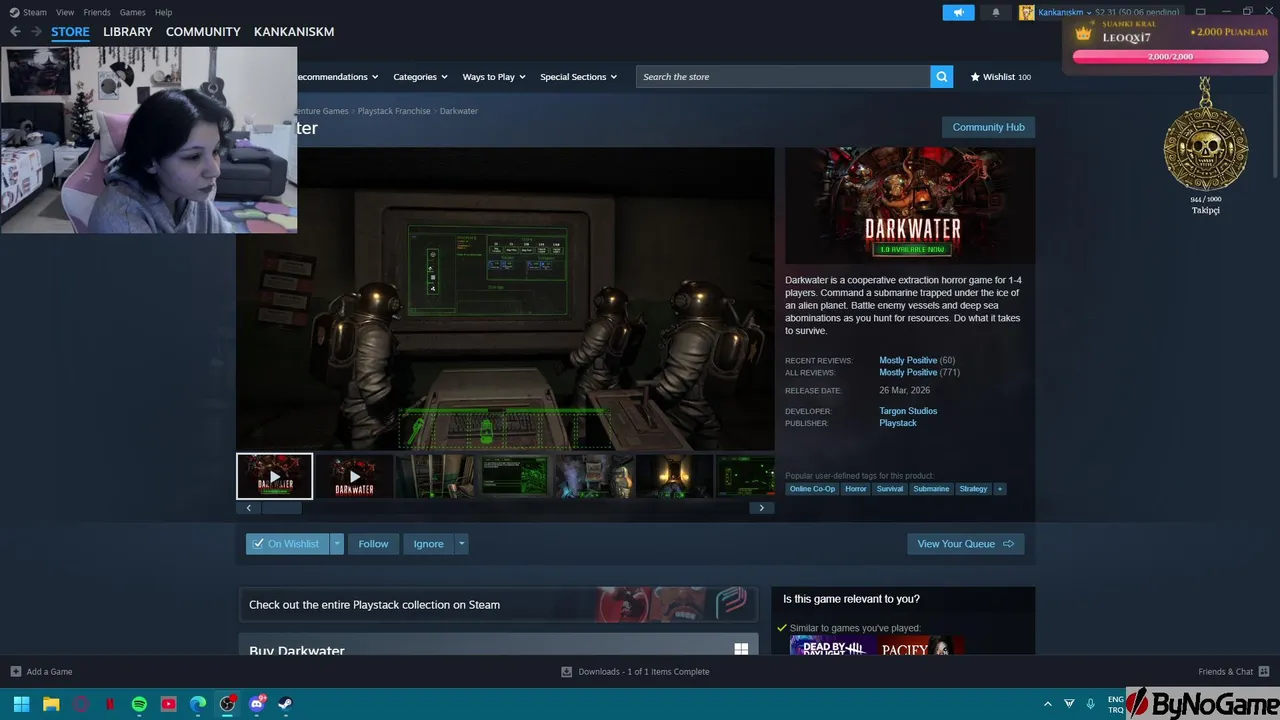Show hidden tray icons chevron
The width and height of the screenshot is (1280, 720).
[1047, 704]
